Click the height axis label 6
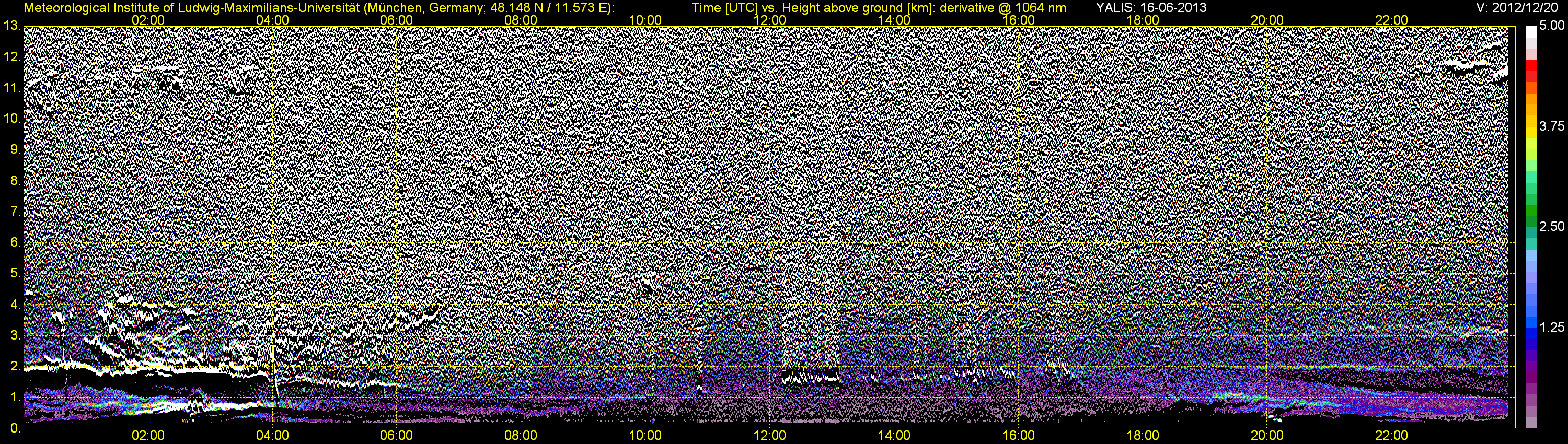Screen dimensions: 1568x444 point(15,242)
